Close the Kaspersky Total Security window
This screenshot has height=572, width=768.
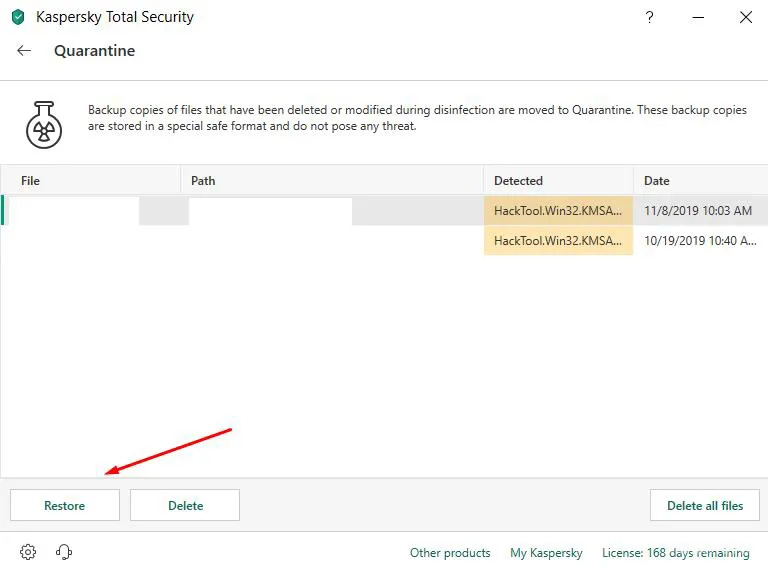[x=746, y=18]
